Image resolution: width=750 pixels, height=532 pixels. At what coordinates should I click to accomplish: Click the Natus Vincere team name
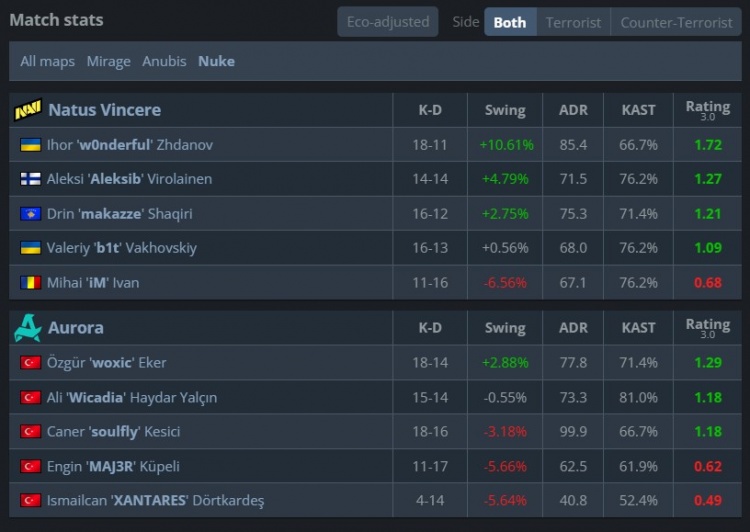pyautogui.click(x=104, y=110)
